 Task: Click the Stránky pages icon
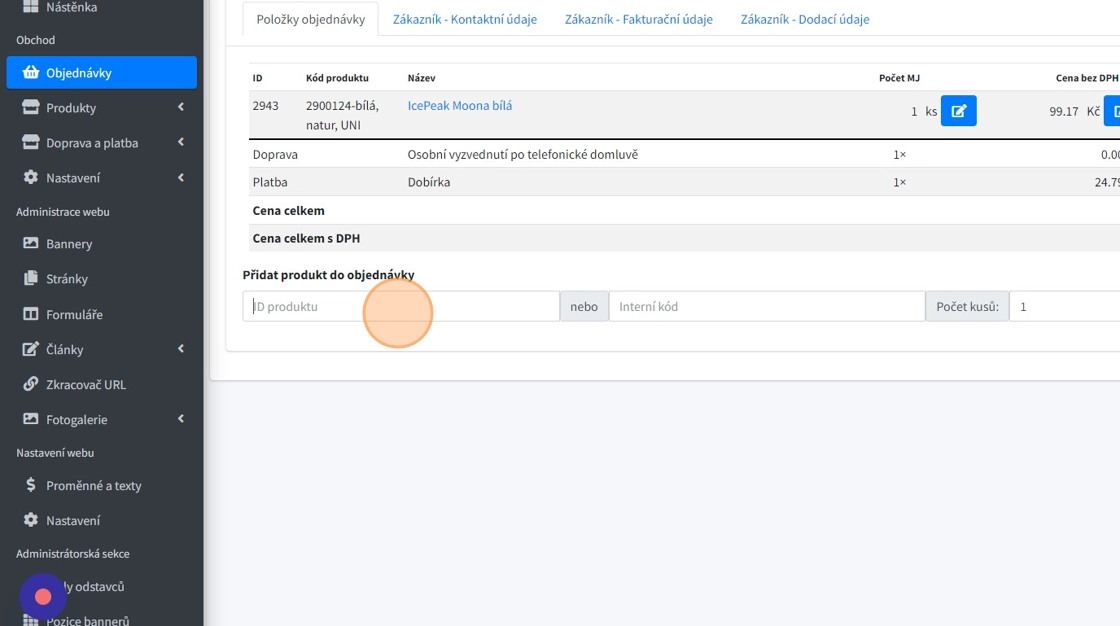30,279
